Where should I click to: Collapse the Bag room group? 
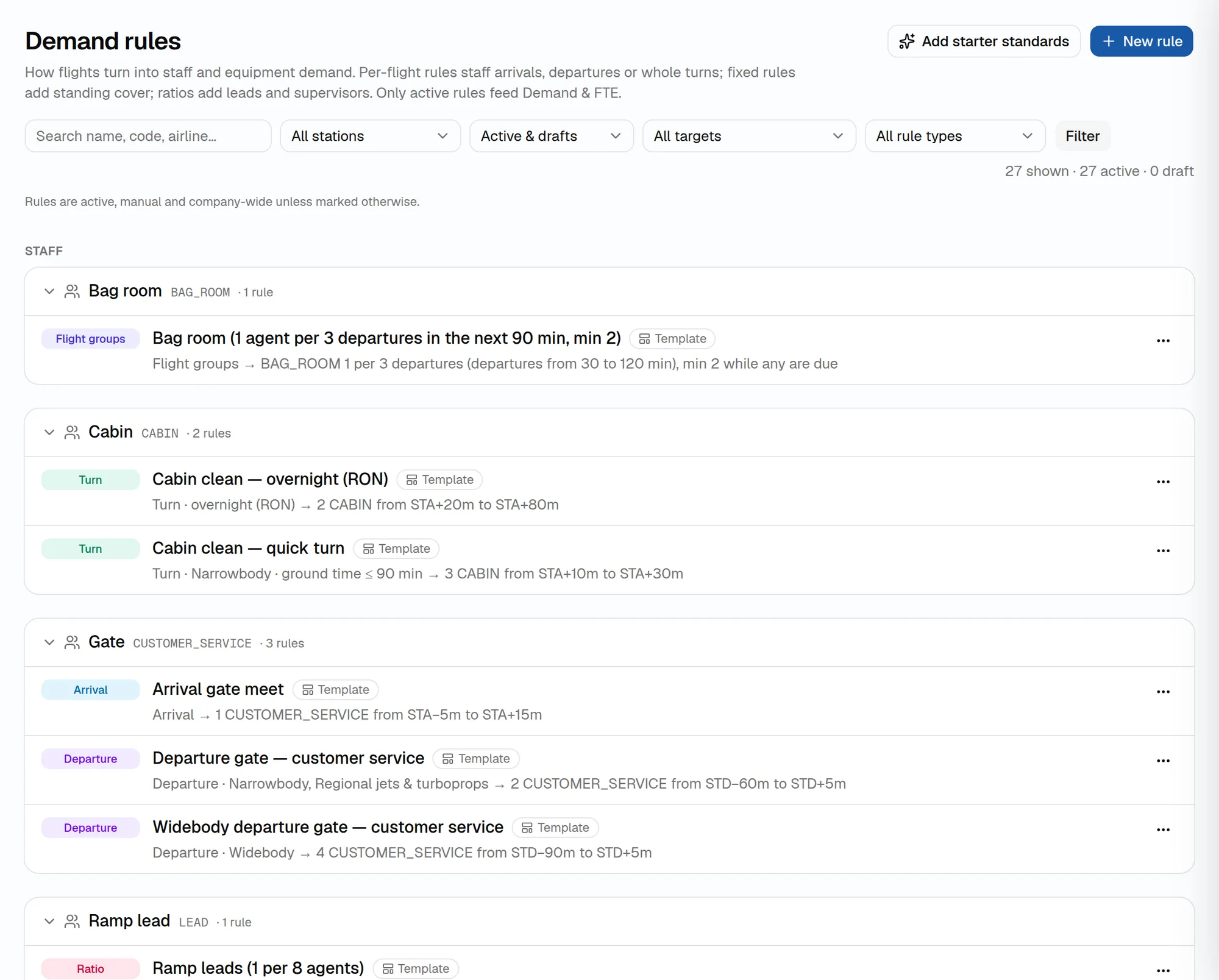[49, 291]
